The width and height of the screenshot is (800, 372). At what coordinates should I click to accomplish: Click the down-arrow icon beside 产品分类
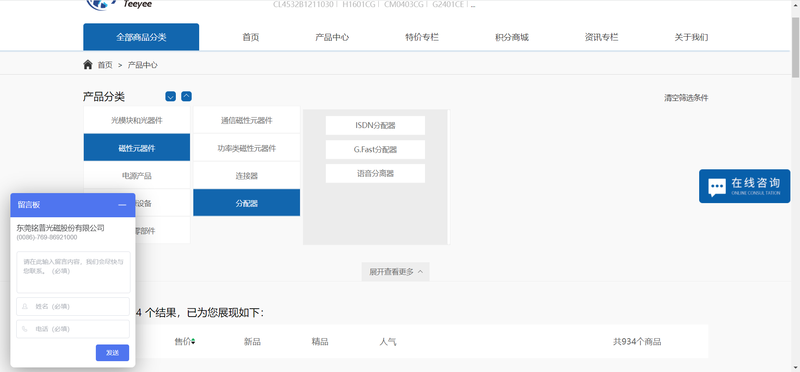(x=170, y=96)
